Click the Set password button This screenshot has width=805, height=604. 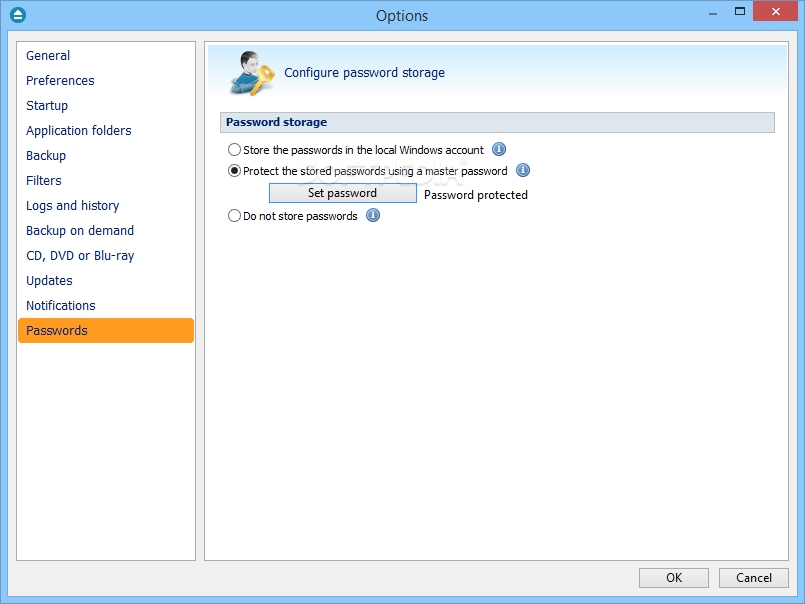(342, 193)
